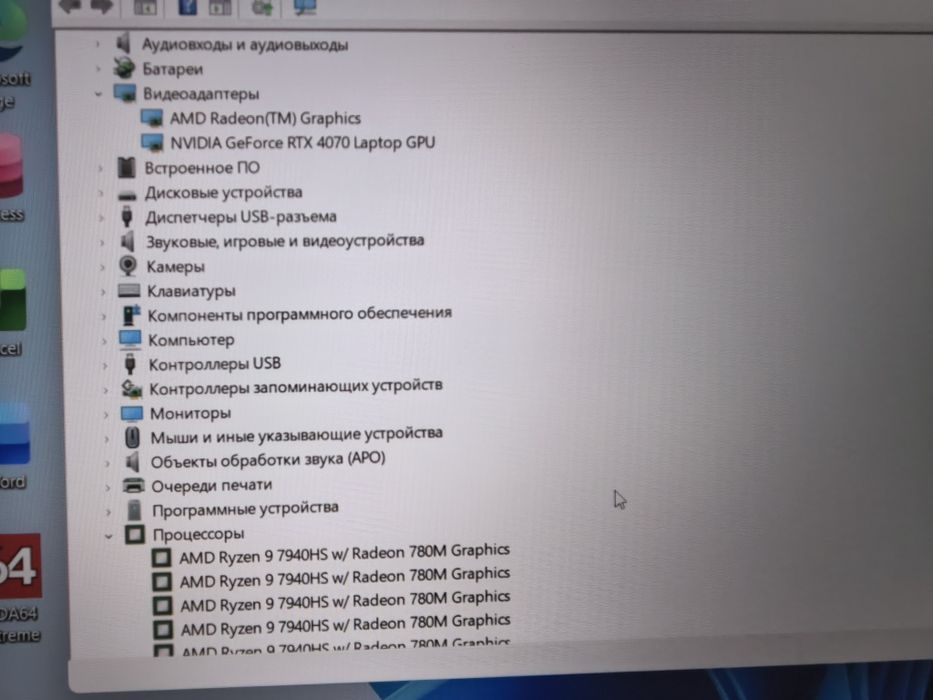Click the Мыши mouse icon

132,438
